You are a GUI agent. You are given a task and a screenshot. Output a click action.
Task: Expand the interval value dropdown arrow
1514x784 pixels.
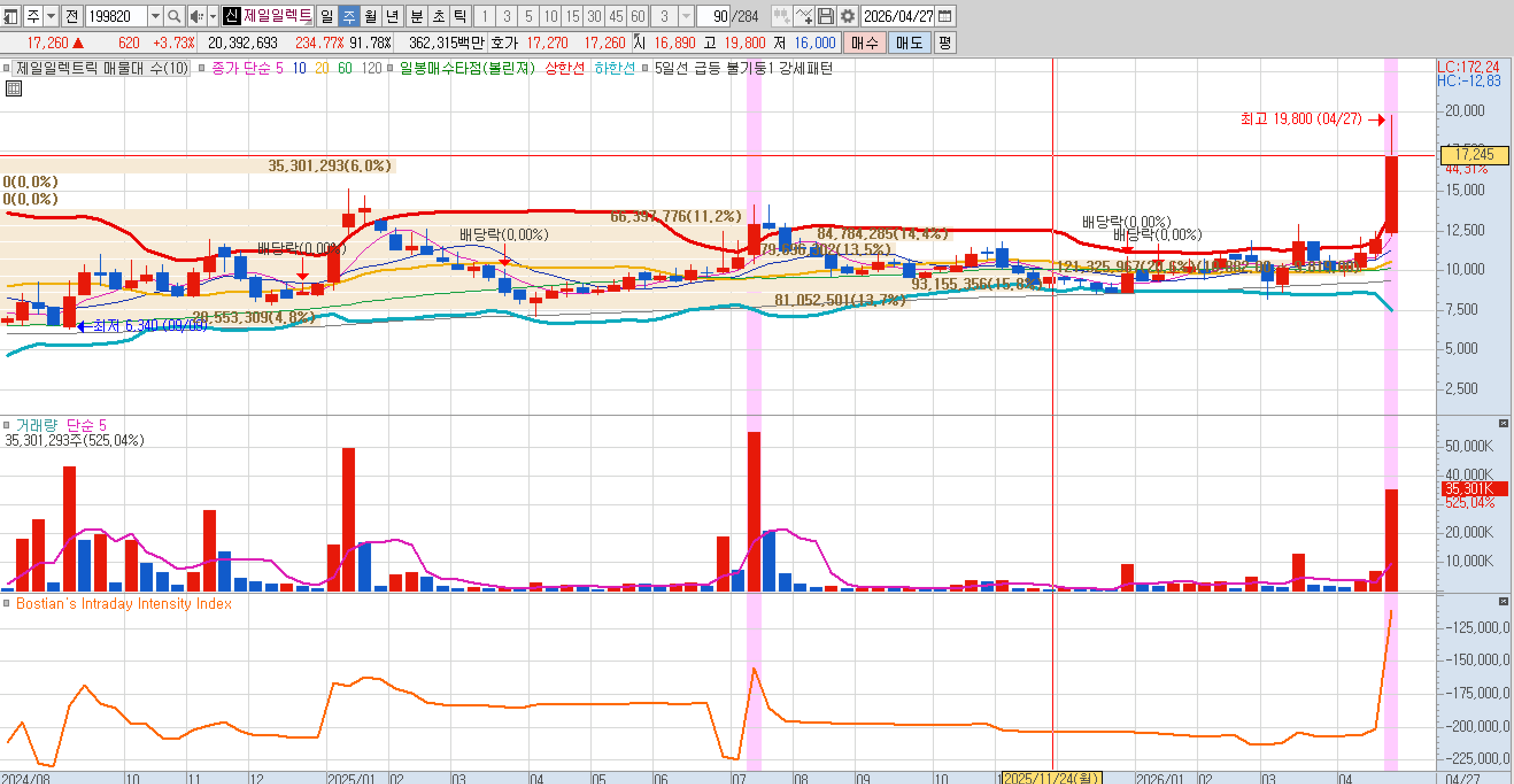pos(686,17)
